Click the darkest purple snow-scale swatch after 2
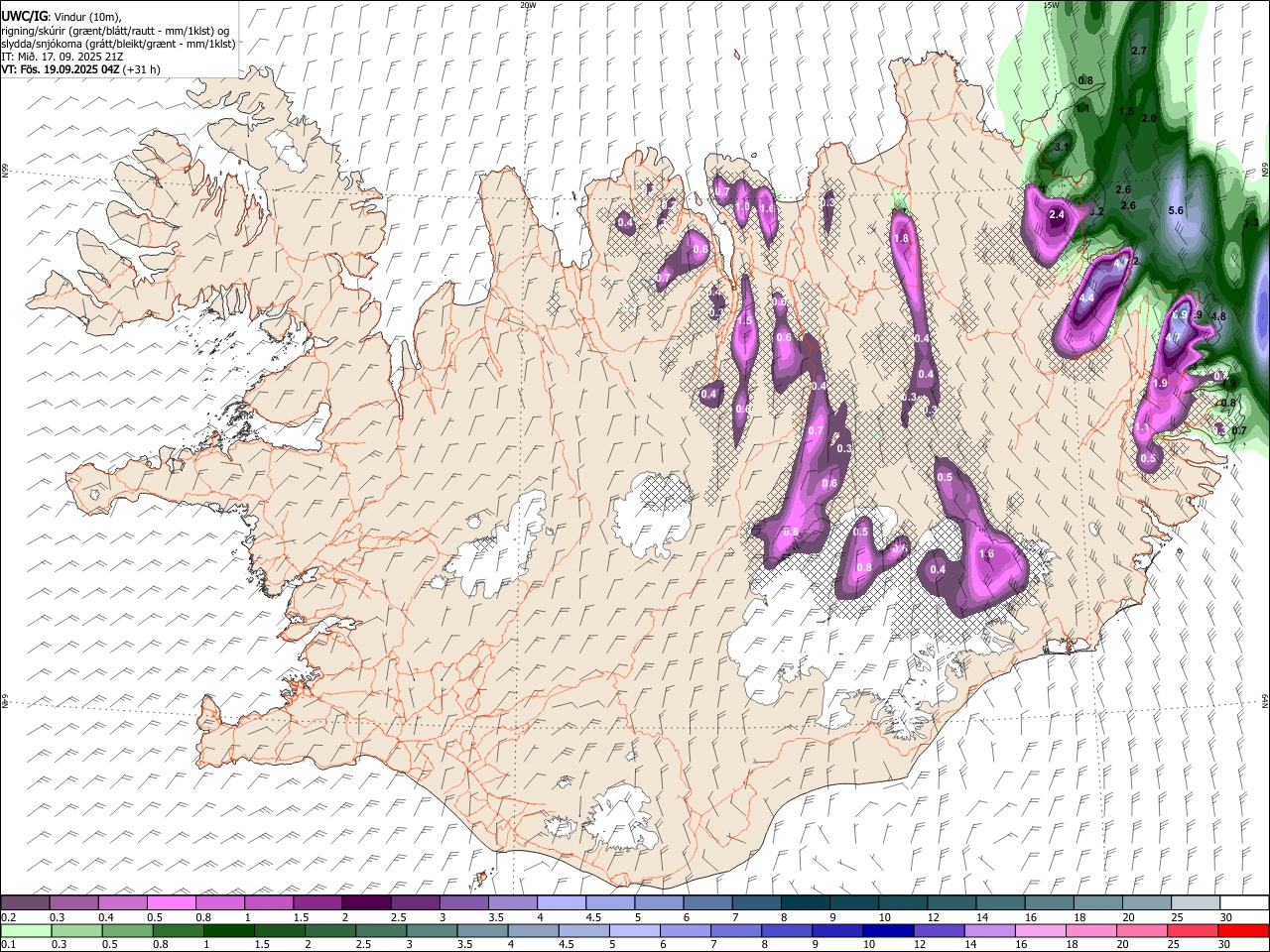Screen dimensions: 1270x952 click(366, 903)
